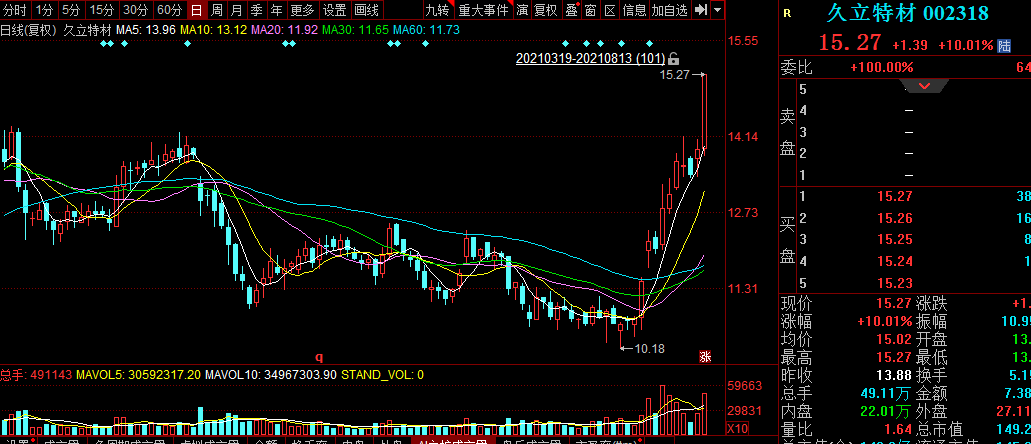Click the 画线 drawing tools button
Screen dimensions: 1031x444
367,10
